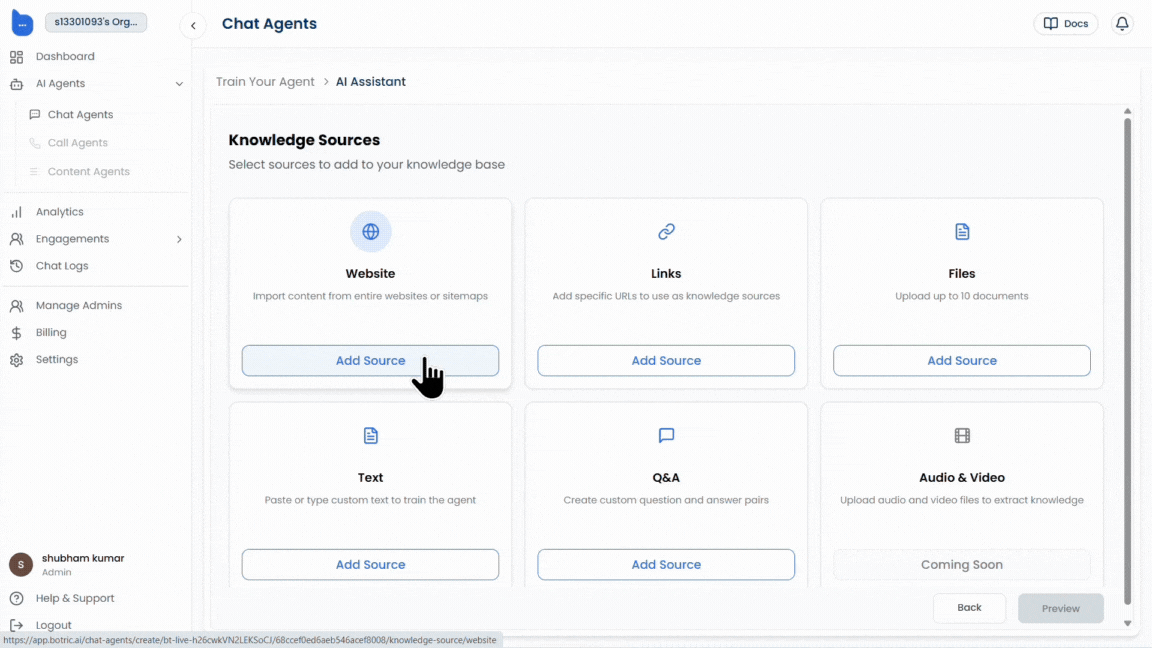Click the Botric logo in the sidebar
Viewport: 1152px width, 648px height.
point(22,22)
